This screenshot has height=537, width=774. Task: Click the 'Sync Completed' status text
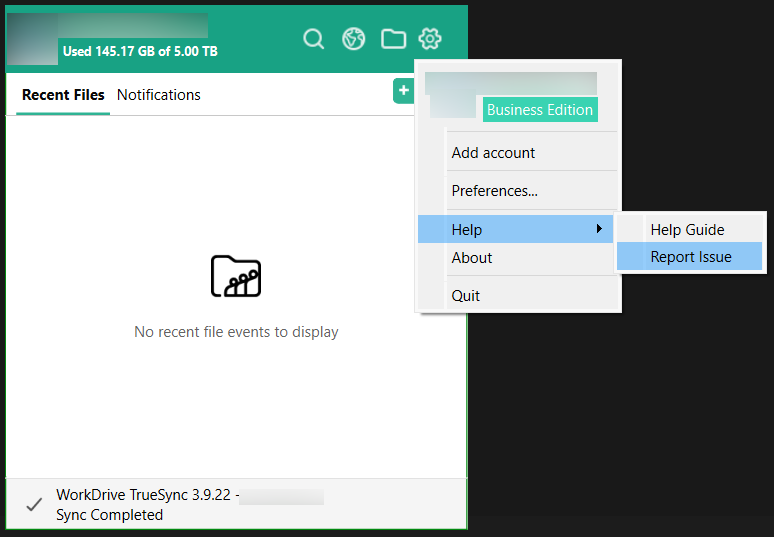[x=110, y=515]
